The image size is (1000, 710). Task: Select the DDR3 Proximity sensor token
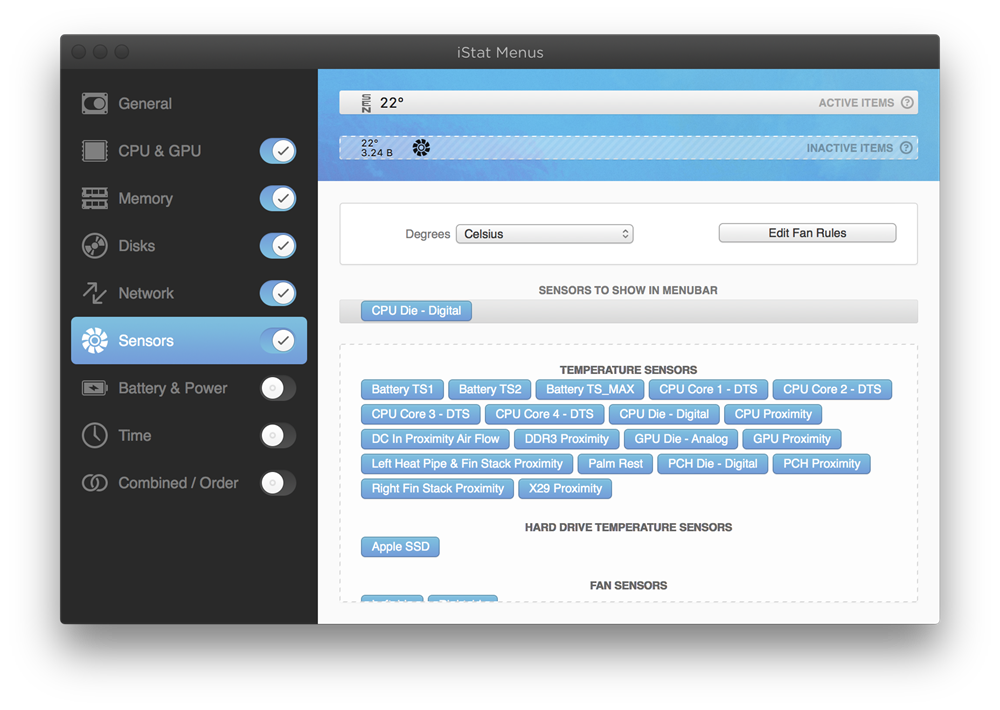[566, 439]
